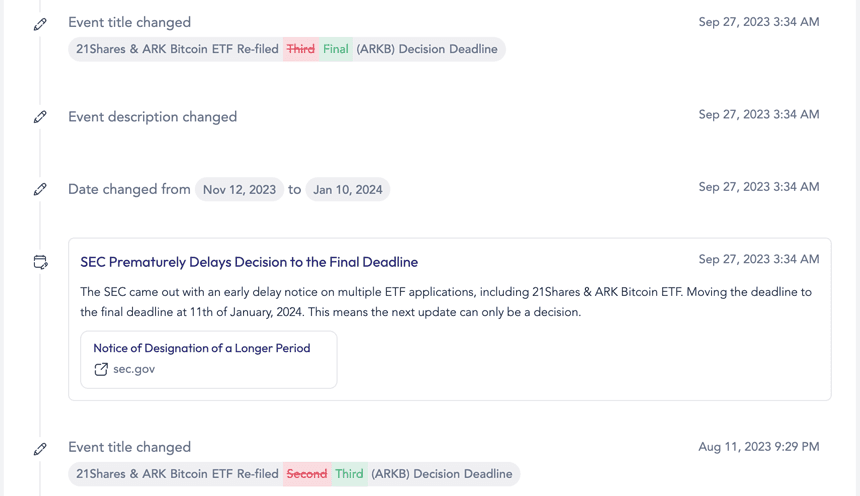
Task: Click green Third tag in bottom title
Action: tap(349, 474)
